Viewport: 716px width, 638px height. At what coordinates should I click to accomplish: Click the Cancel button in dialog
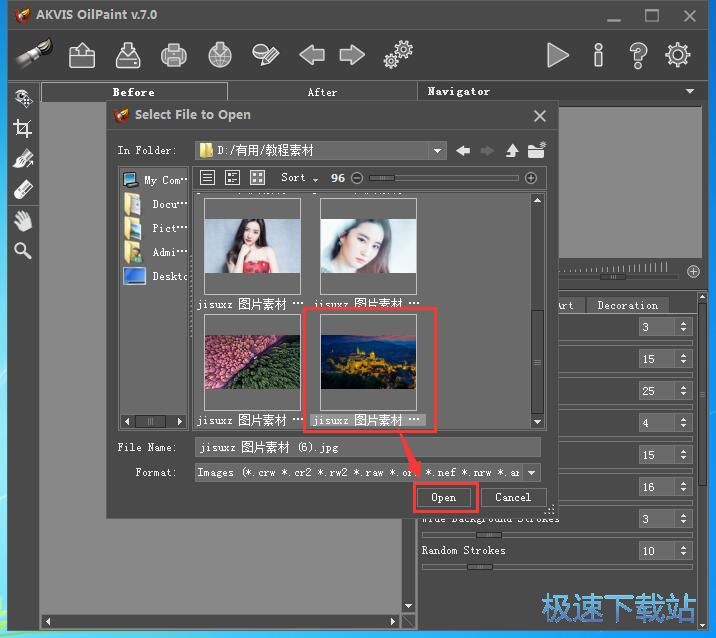click(513, 497)
